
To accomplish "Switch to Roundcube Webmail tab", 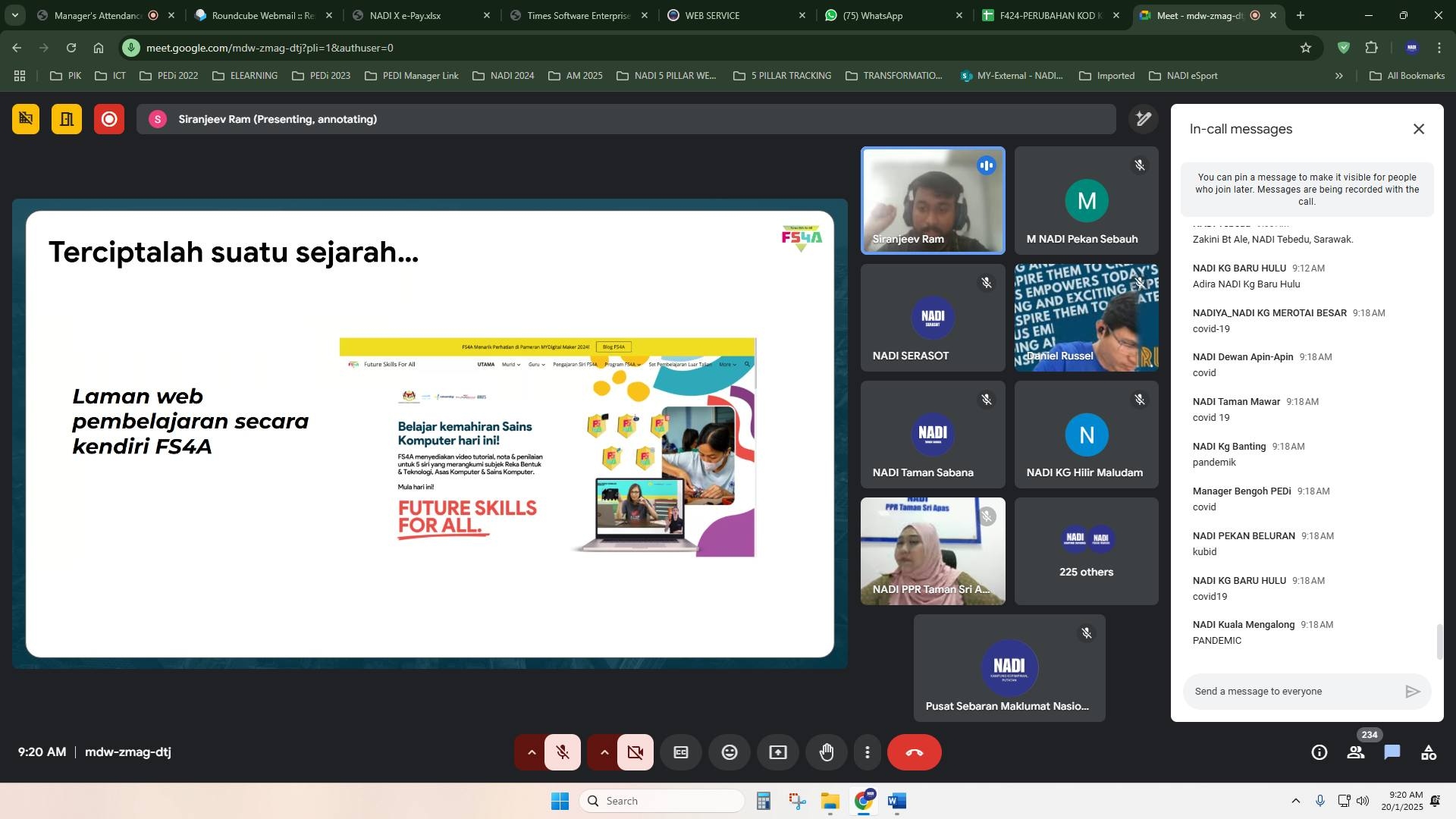I will coord(262,15).
